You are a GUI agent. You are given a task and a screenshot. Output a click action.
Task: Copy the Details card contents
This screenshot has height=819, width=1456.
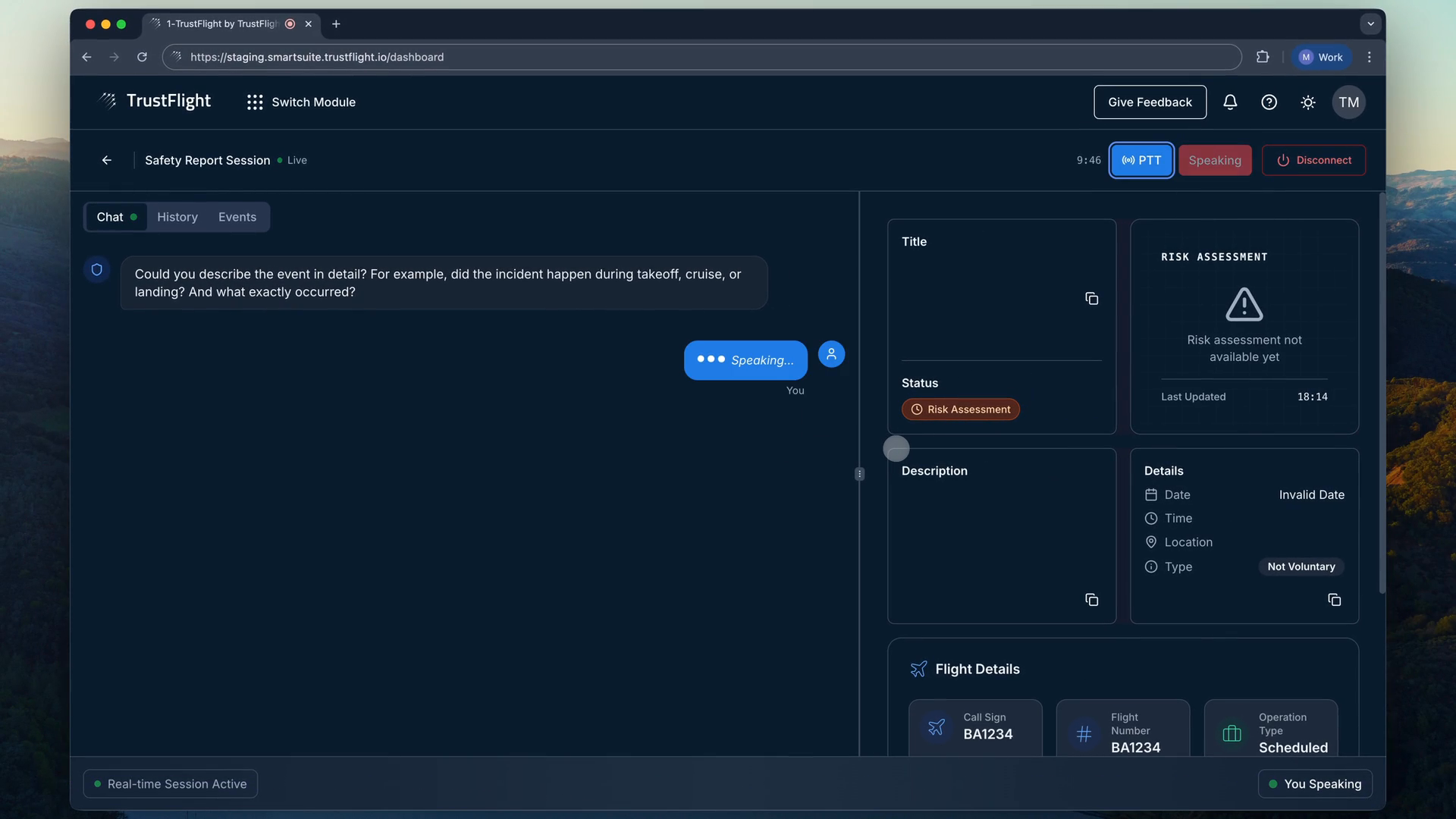[1334, 600]
